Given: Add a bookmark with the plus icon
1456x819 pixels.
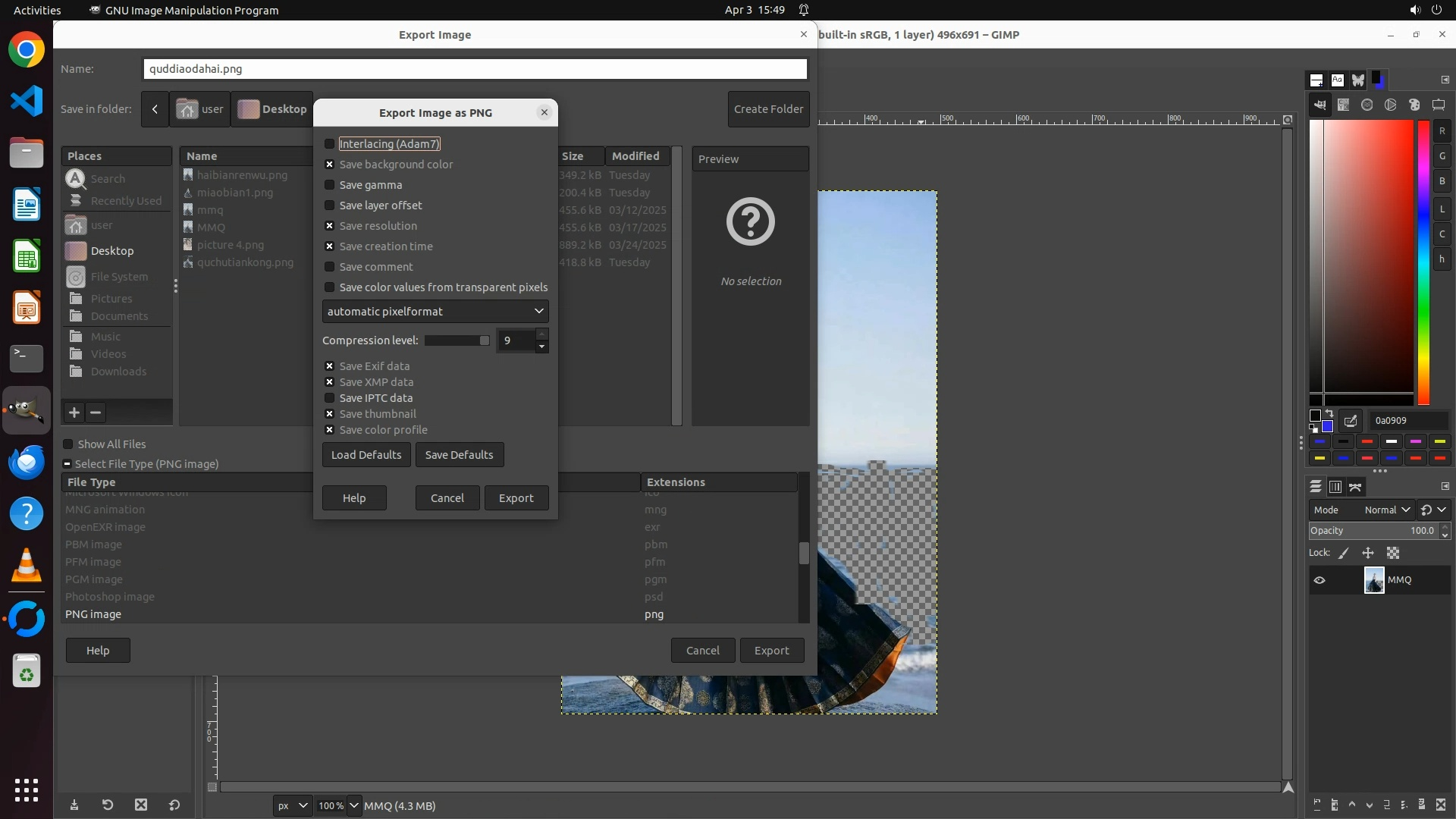Looking at the screenshot, I should coord(74,413).
